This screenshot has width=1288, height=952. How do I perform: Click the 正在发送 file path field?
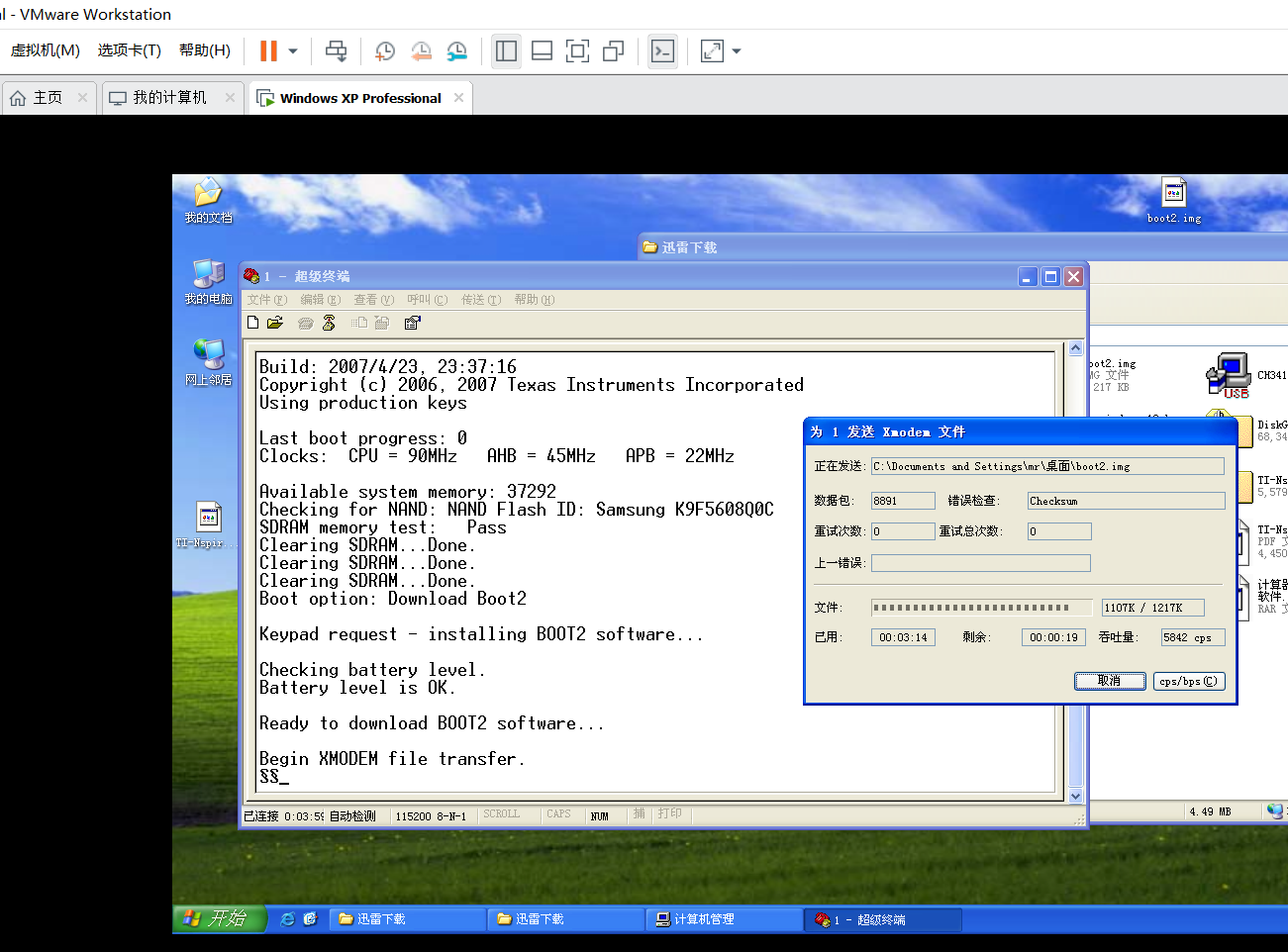pyautogui.click(x=1047, y=466)
